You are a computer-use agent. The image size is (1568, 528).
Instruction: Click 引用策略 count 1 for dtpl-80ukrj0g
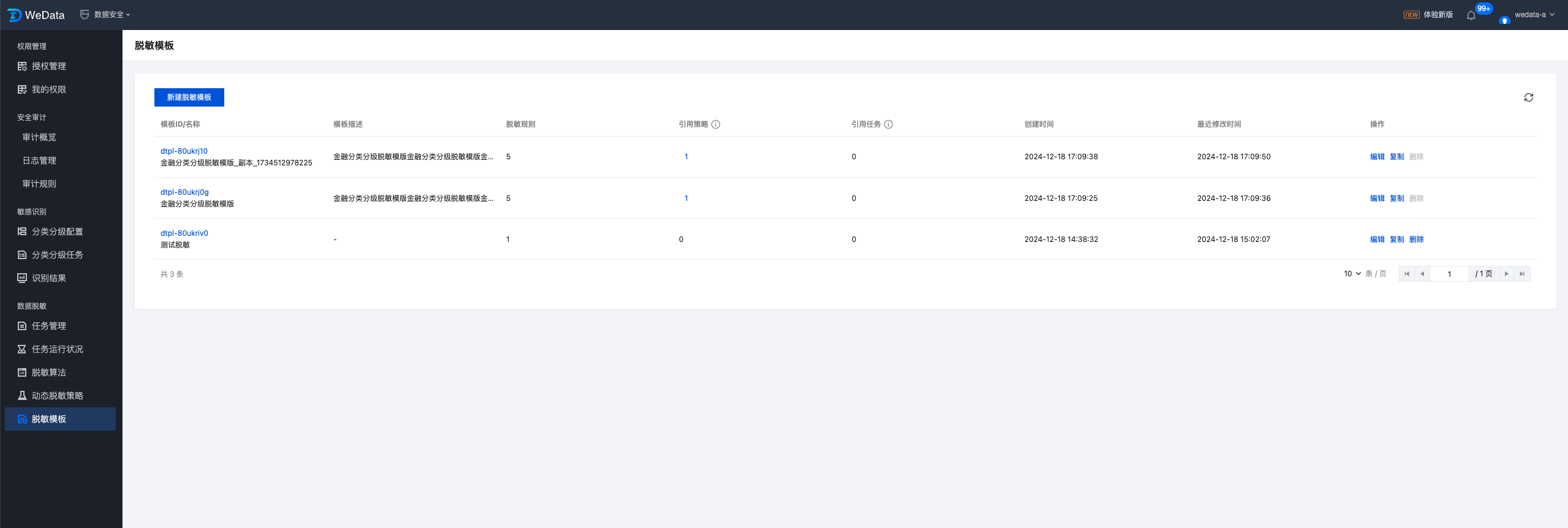click(686, 198)
